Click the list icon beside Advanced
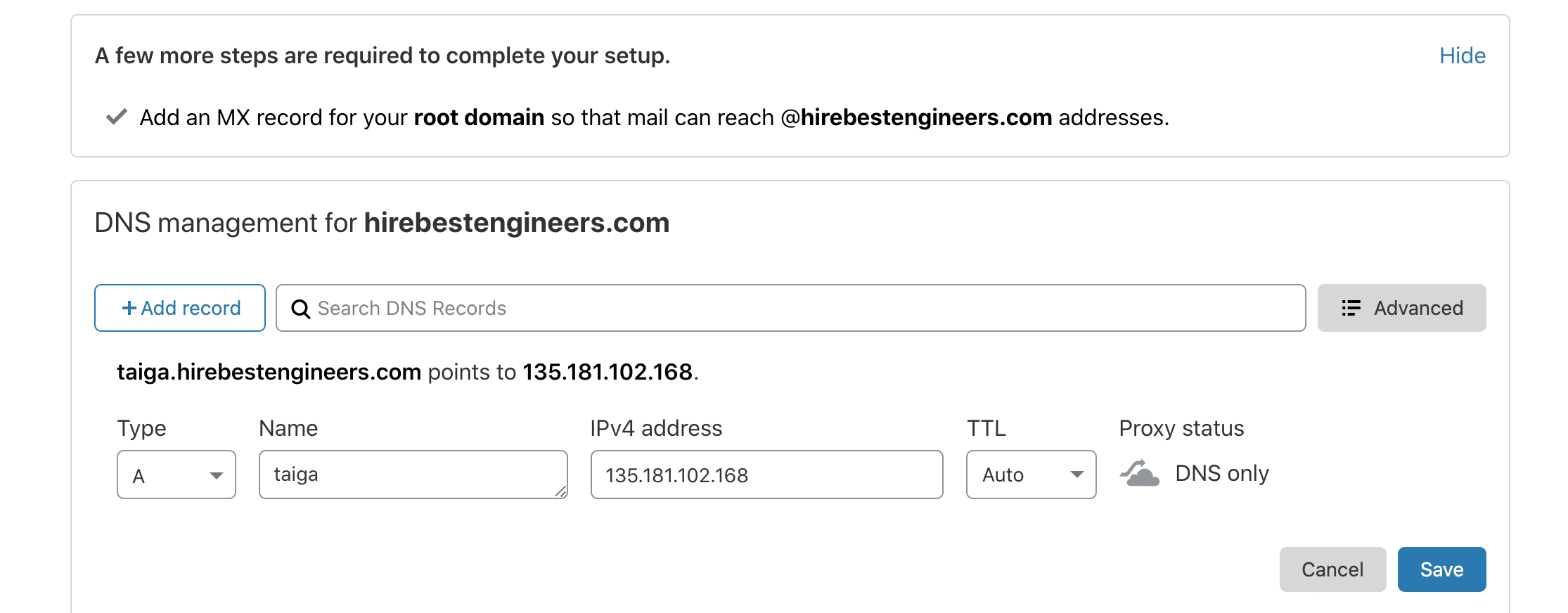Screen dimensions: 1568x613 1351,308
